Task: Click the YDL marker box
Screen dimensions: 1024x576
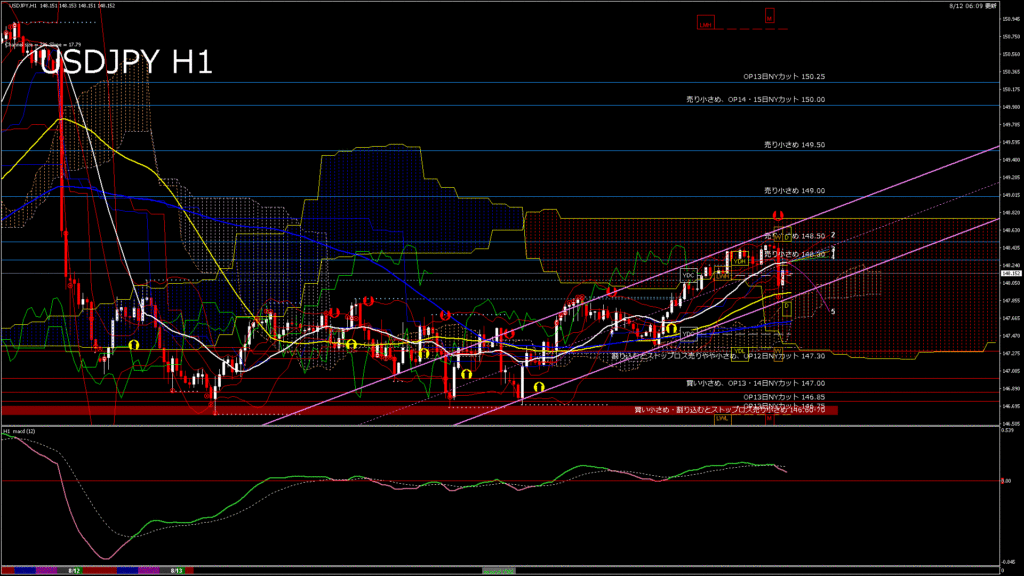Action: pyautogui.click(x=741, y=352)
